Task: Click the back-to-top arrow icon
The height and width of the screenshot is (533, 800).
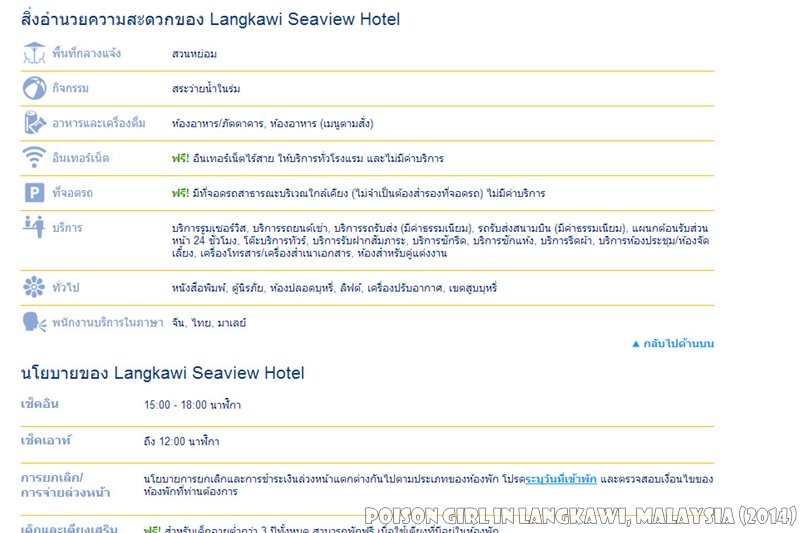Action: pyautogui.click(x=636, y=344)
